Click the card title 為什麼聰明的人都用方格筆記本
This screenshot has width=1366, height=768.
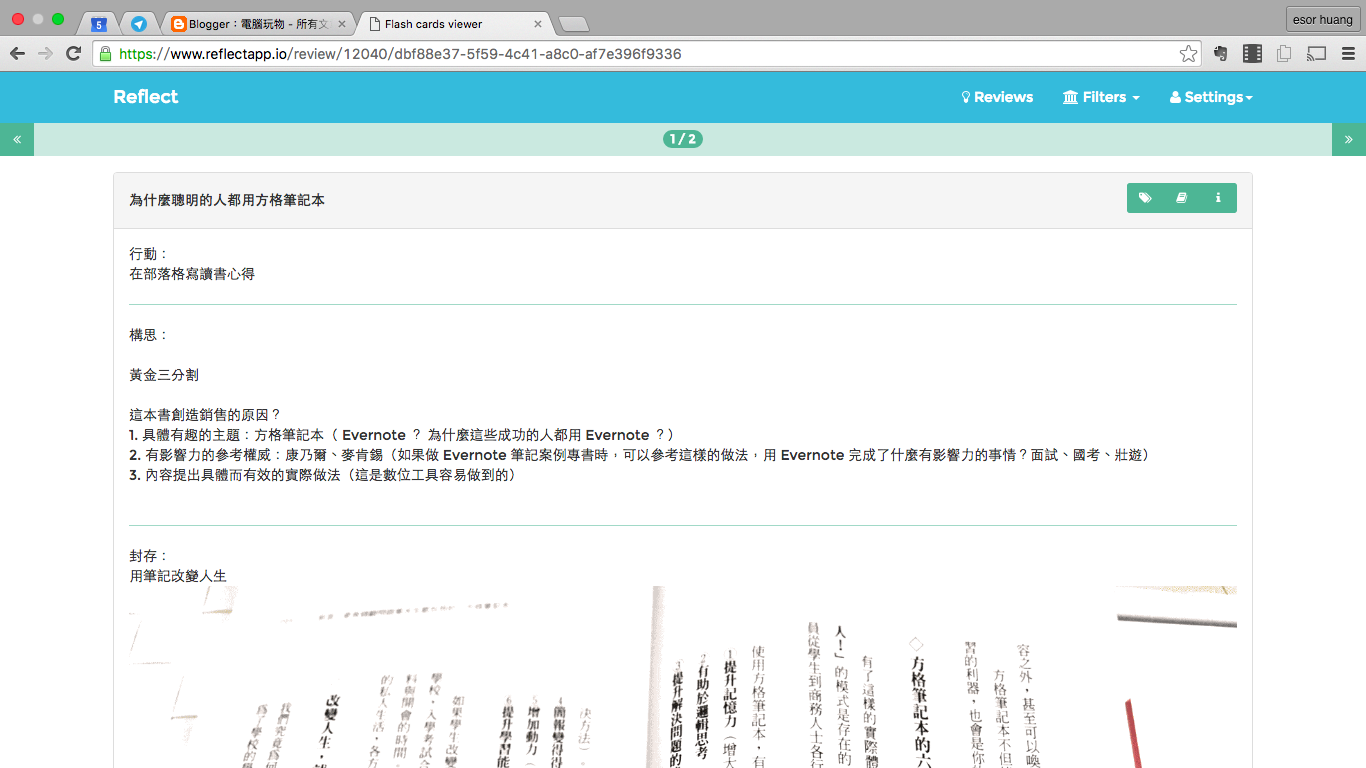tap(227, 200)
